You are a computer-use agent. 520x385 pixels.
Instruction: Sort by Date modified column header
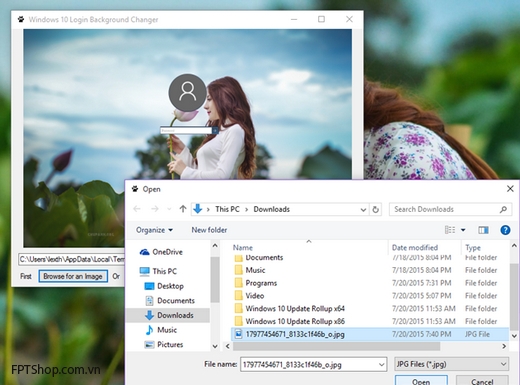[x=415, y=248]
